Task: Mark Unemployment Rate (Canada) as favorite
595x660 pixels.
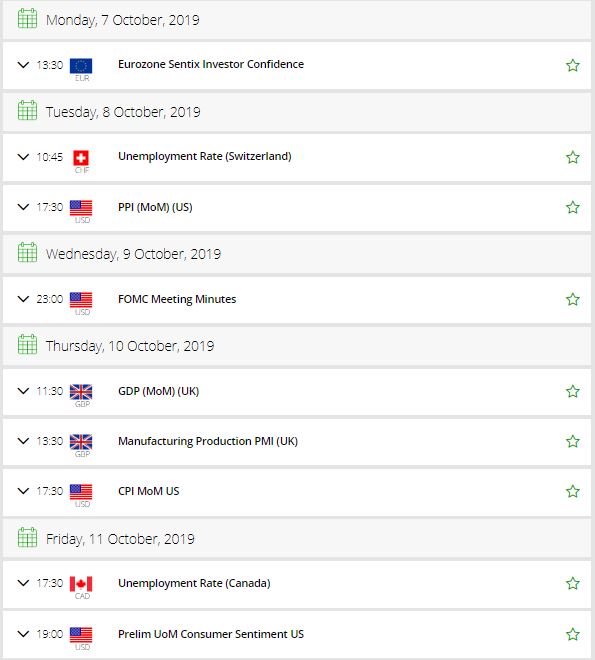Action: point(572,583)
